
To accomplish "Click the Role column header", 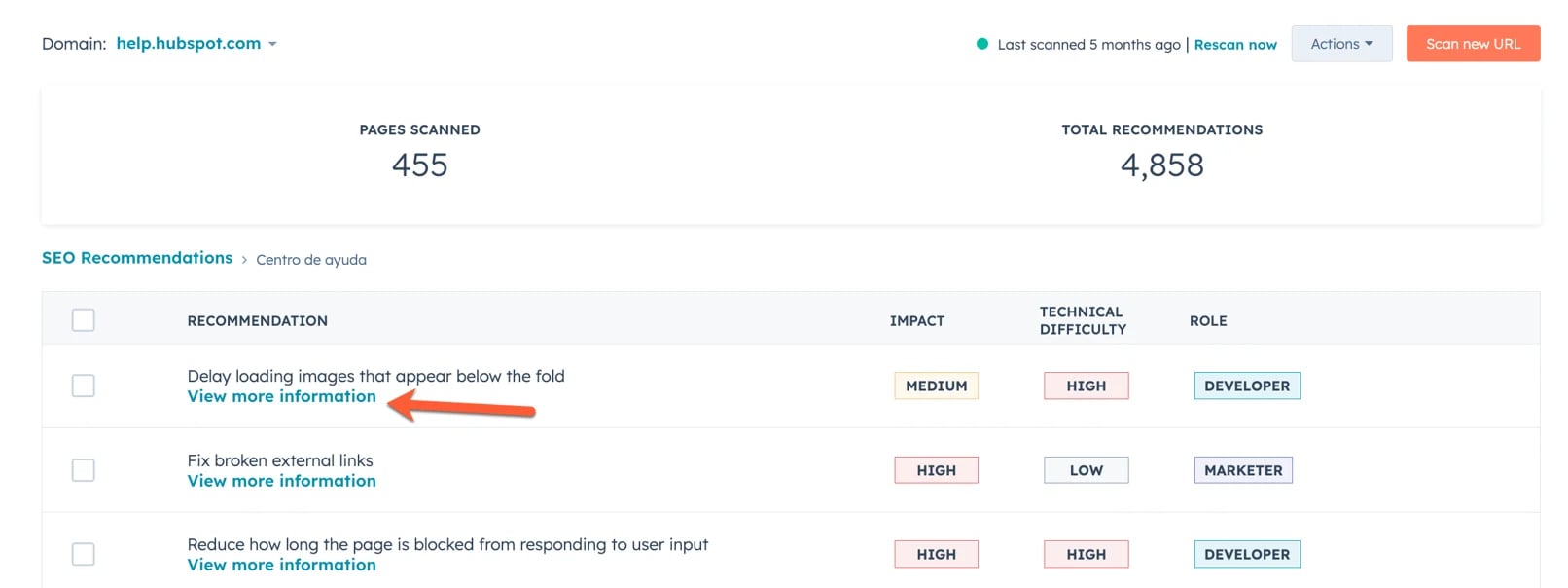I will [x=1207, y=321].
